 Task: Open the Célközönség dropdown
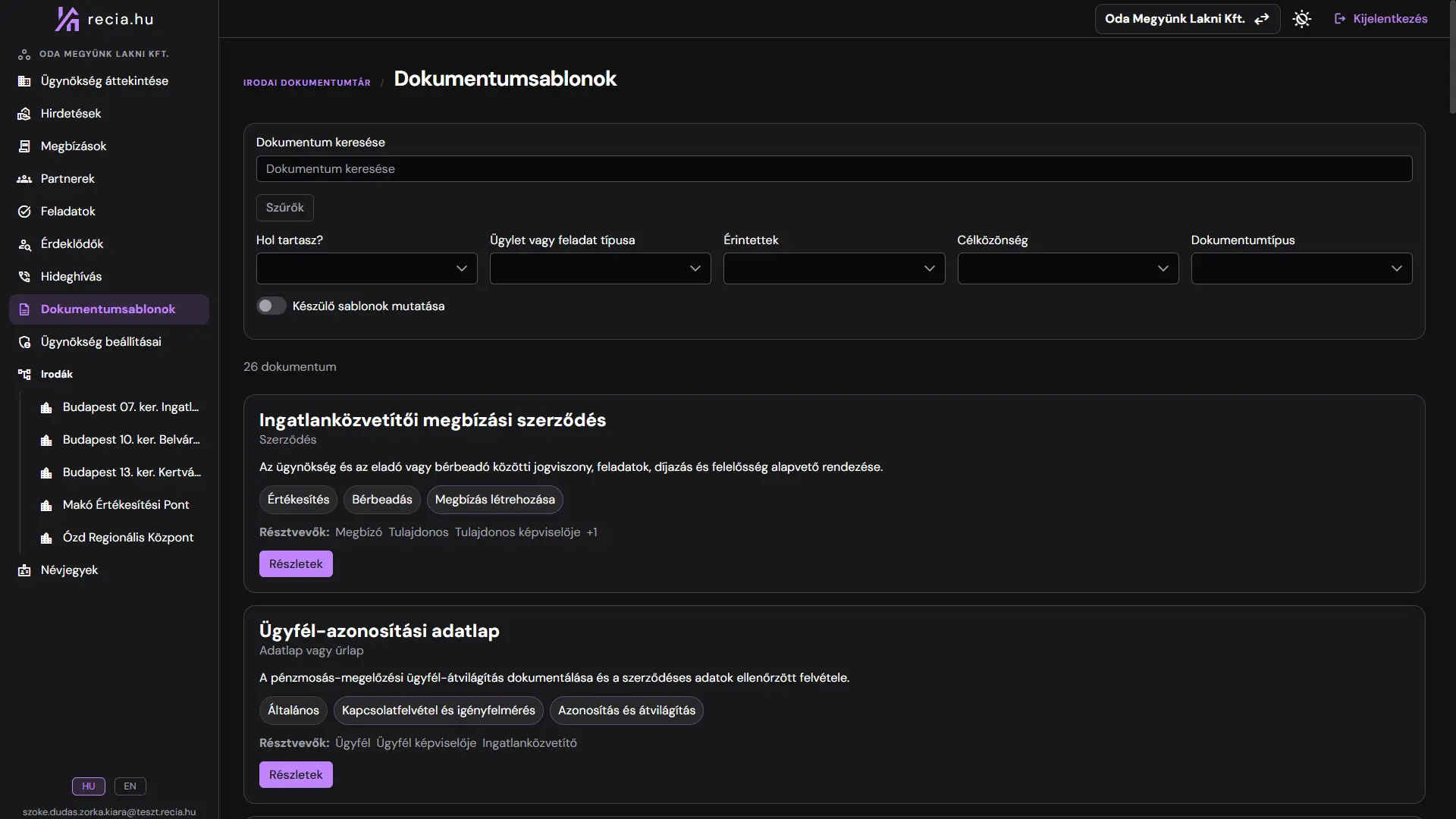coord(1068,268)
